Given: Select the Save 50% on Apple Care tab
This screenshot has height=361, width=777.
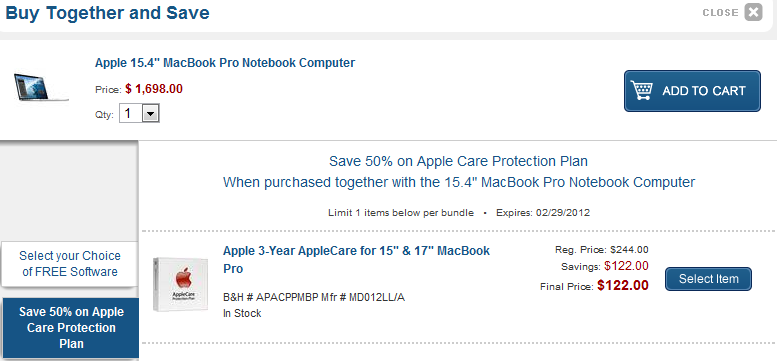Looking at the screenshot, I should click(x=70, y=328).
